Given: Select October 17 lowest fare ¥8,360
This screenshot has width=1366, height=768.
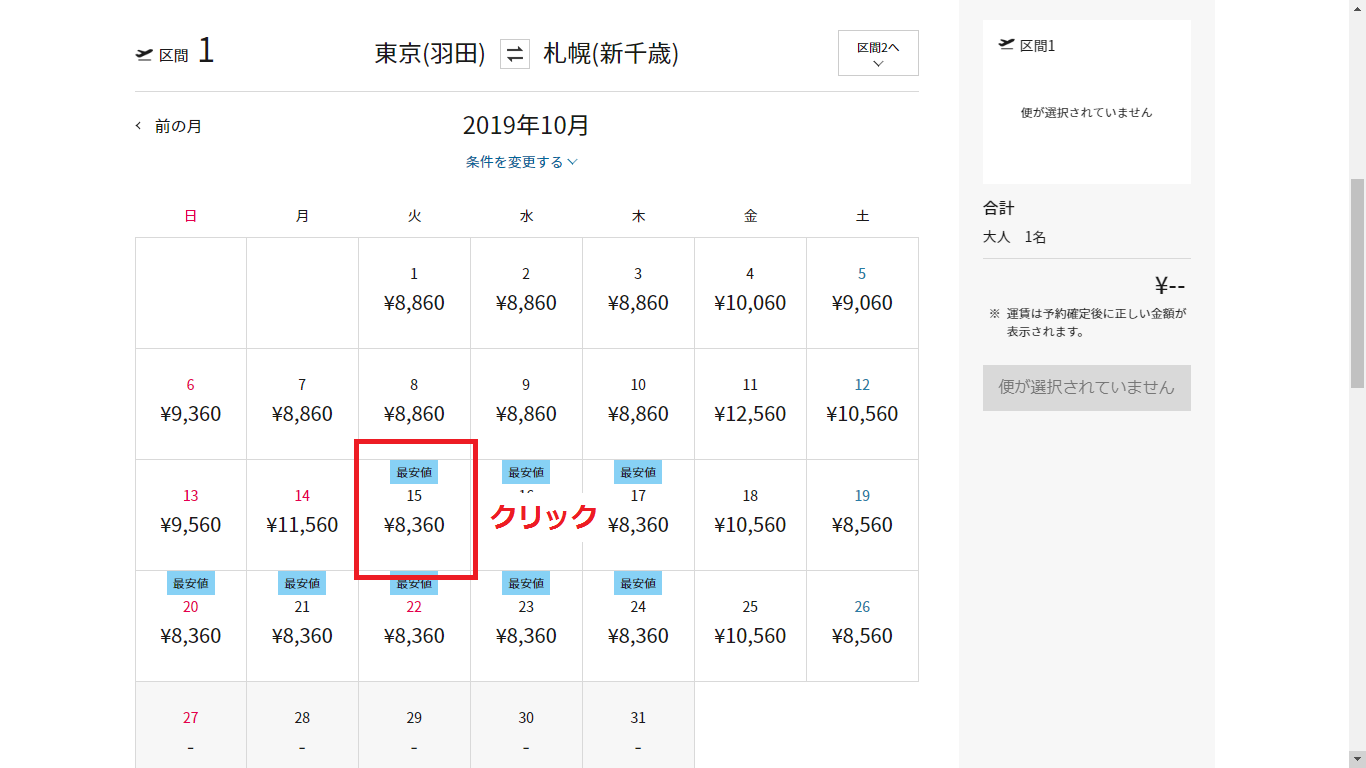Looking at the screenshot, I should (x=638, y=514).
